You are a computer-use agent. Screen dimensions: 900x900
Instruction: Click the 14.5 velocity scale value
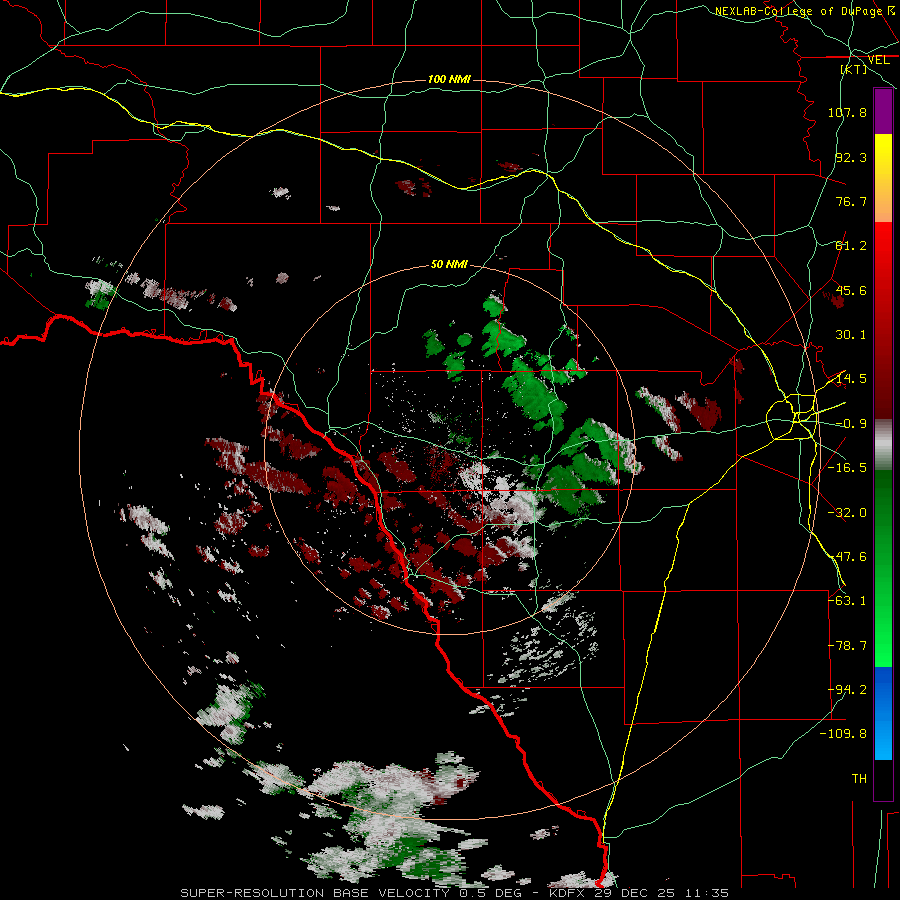pos(851,379)
